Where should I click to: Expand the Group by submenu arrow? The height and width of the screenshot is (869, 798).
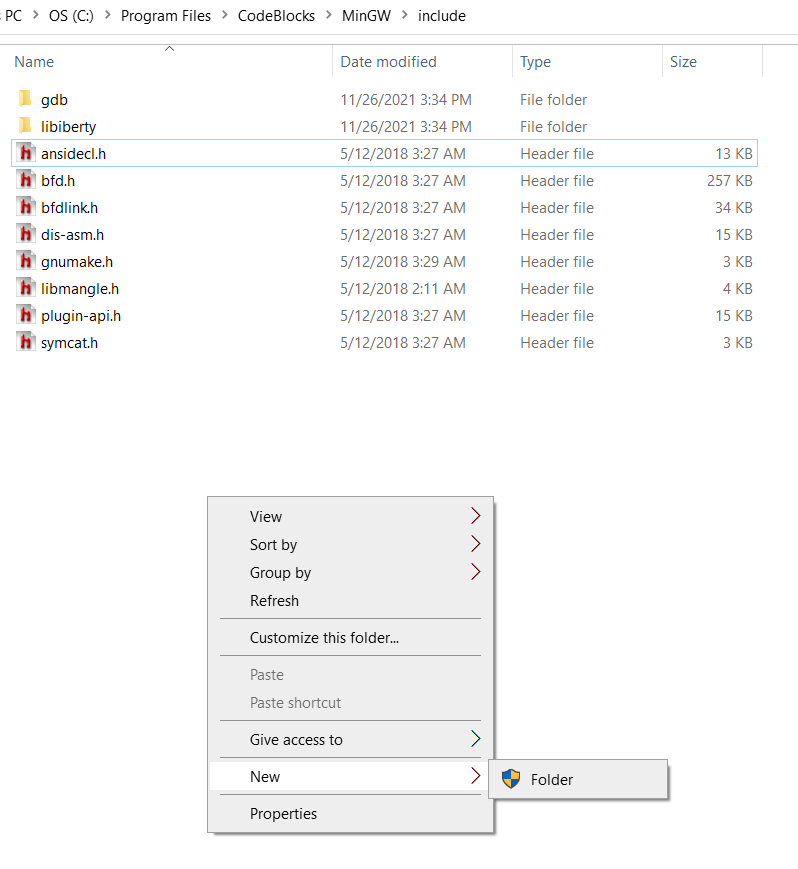tap(475, 571)
